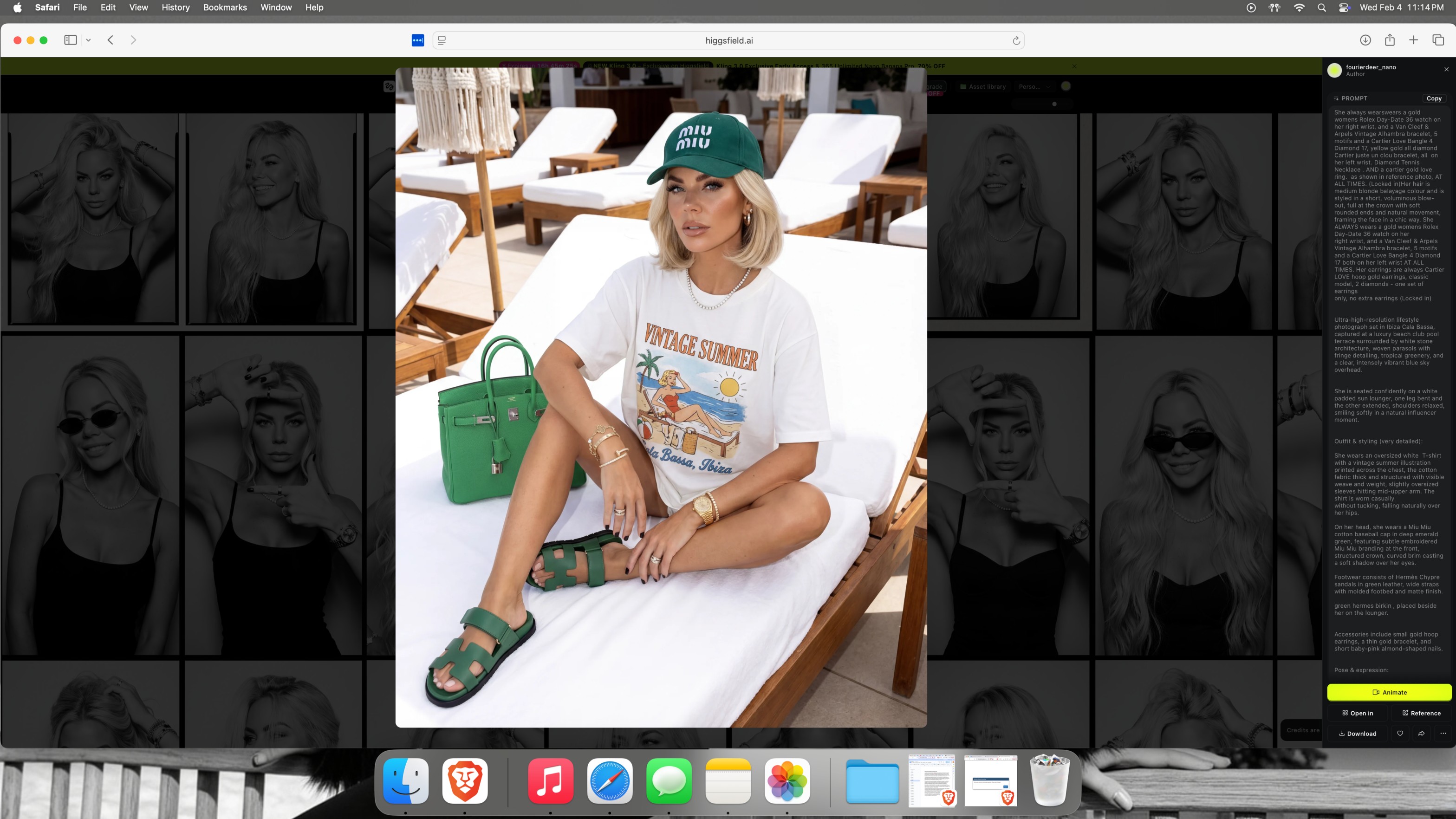
Task: Open the Wi-Fi status menu
Action: tap(1299, 7)
